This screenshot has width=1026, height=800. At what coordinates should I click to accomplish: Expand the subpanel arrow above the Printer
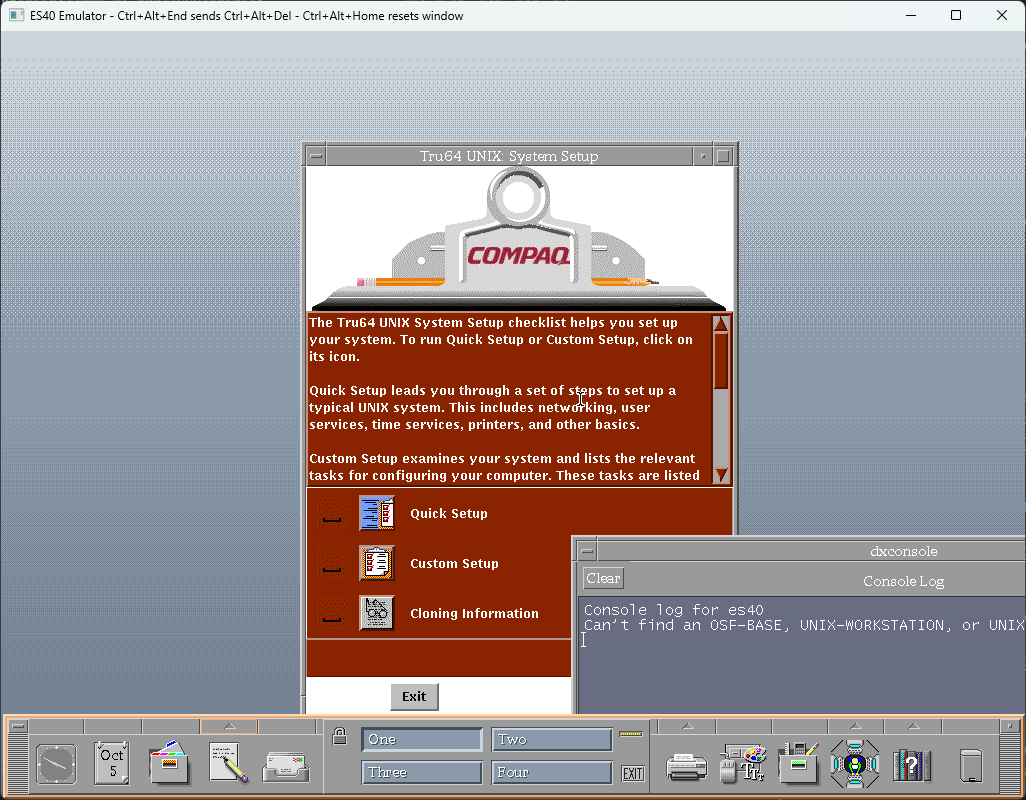click(688, 726)
